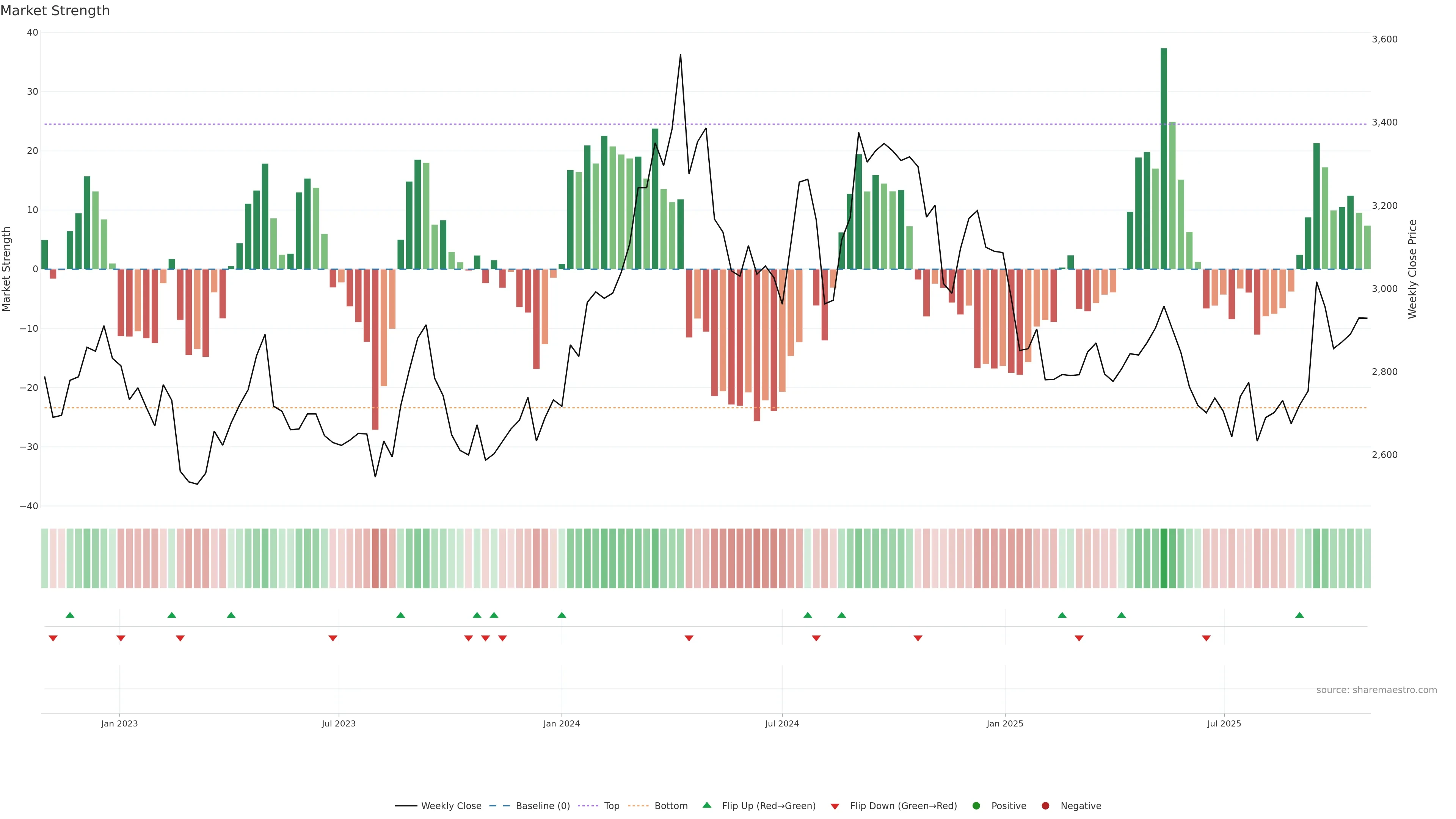
Task: Click the darkest green heatmap strip cell
Action: coord(1164,558)
